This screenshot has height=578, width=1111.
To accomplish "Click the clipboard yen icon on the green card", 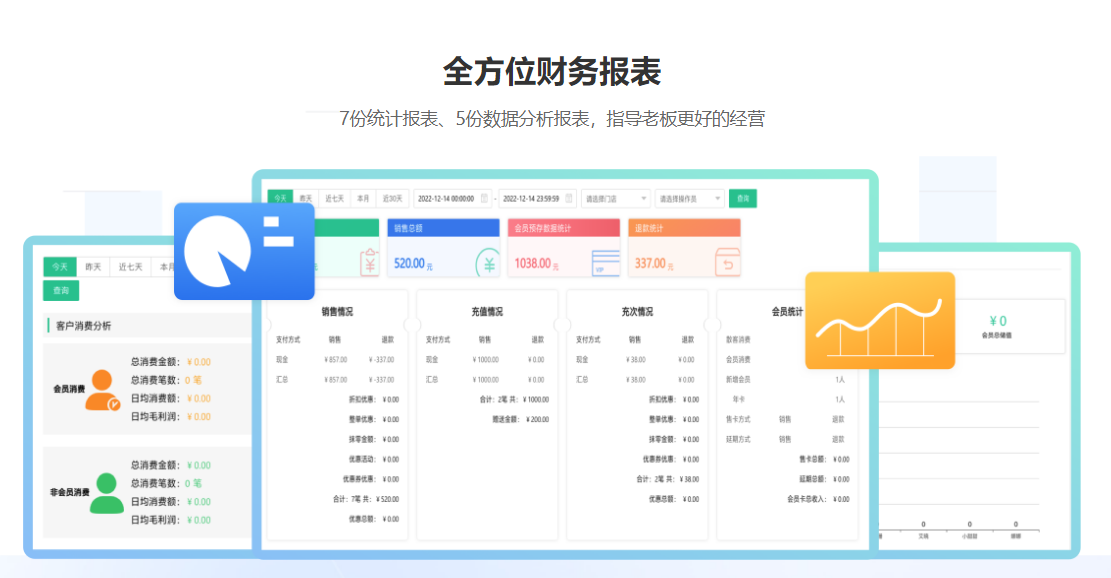I will (369, 262).
